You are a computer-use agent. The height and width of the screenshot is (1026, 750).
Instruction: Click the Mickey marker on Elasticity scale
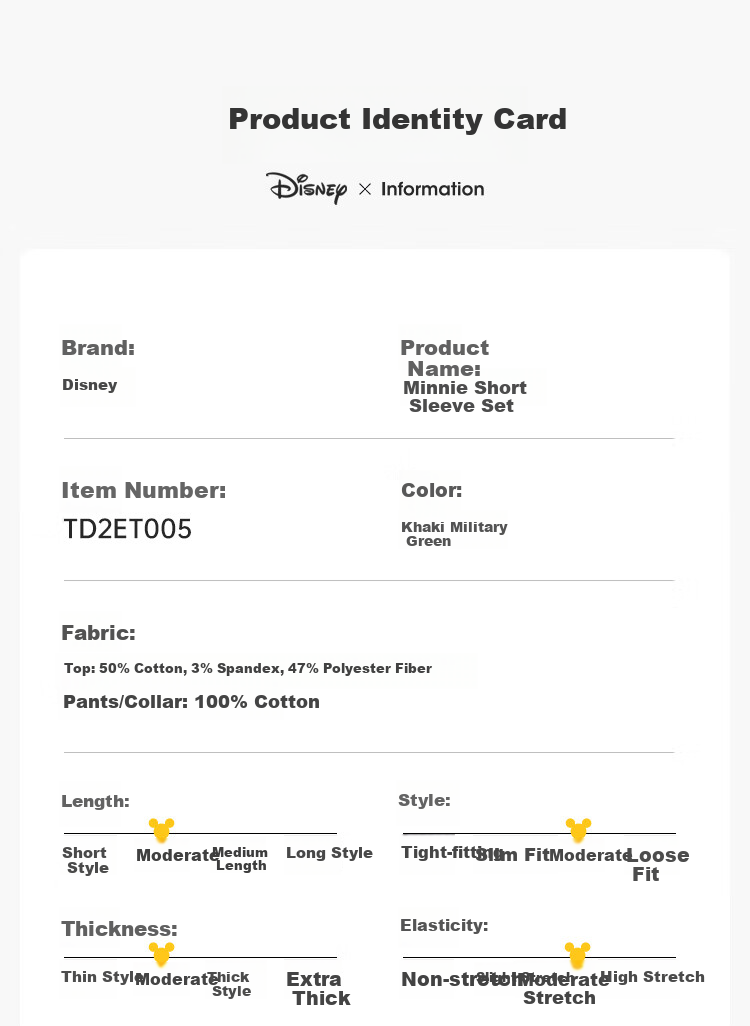(577, 955)
